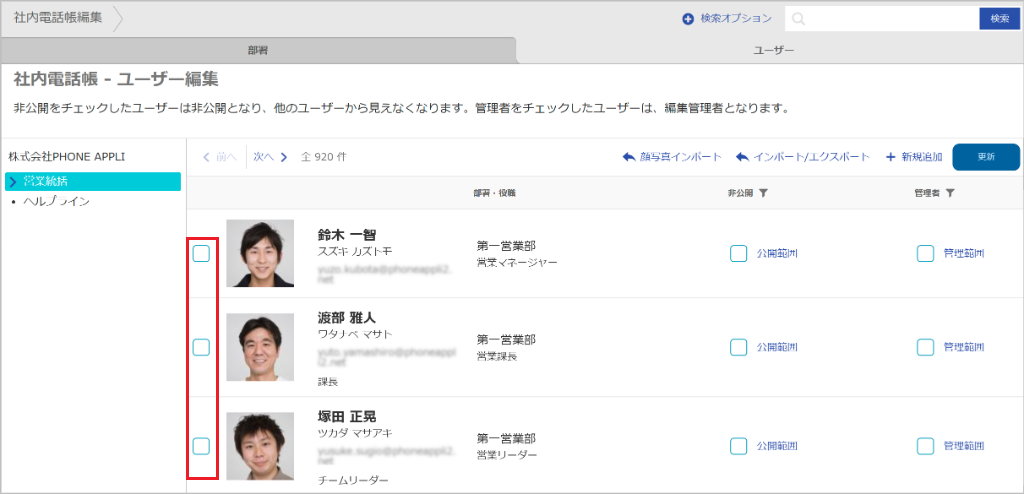
Task: Open the 非公開 column filter icon
Action: (x=763, y=193)
